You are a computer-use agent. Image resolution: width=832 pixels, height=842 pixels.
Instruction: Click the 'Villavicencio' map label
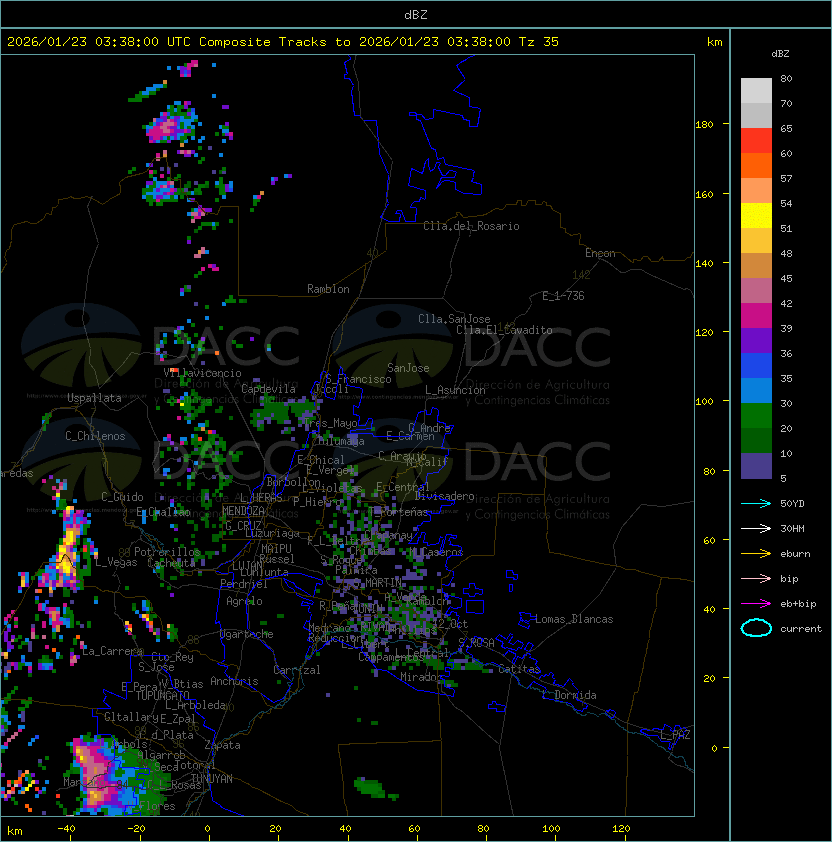[202, 373]
